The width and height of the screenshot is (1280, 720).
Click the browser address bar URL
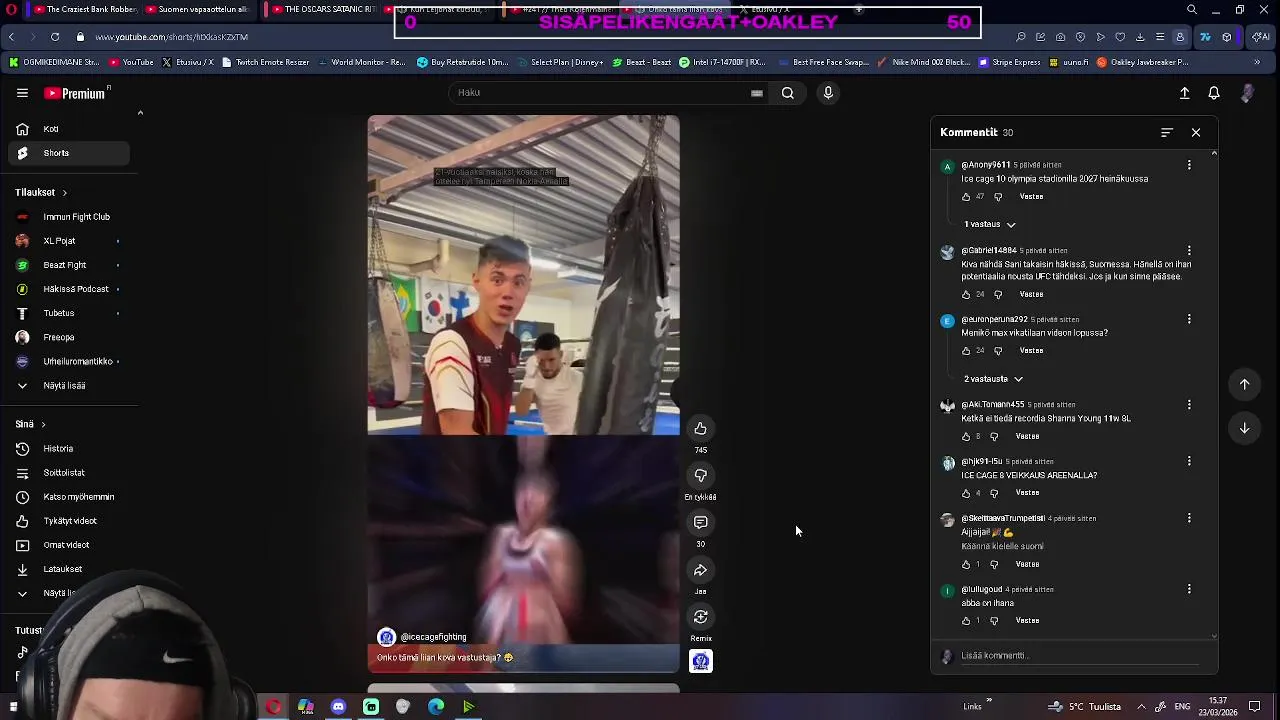point(172,37)
